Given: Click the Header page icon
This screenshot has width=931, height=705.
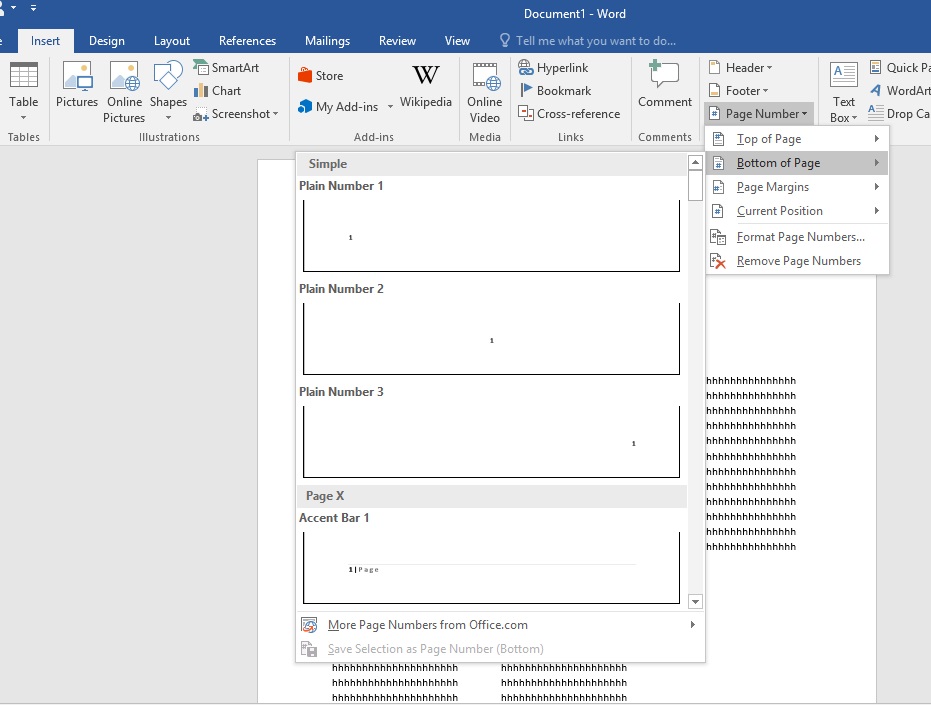Looking at the screenshot, I should pos(715,68).
